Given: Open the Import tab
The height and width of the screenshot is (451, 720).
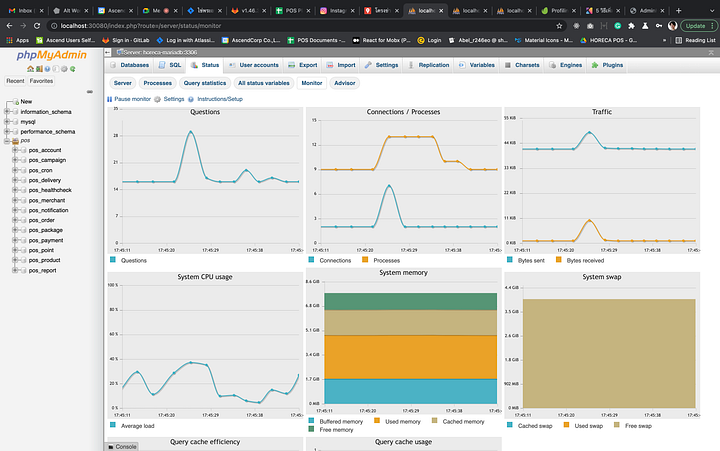Looking at the screenshot, I should (341, 65).
